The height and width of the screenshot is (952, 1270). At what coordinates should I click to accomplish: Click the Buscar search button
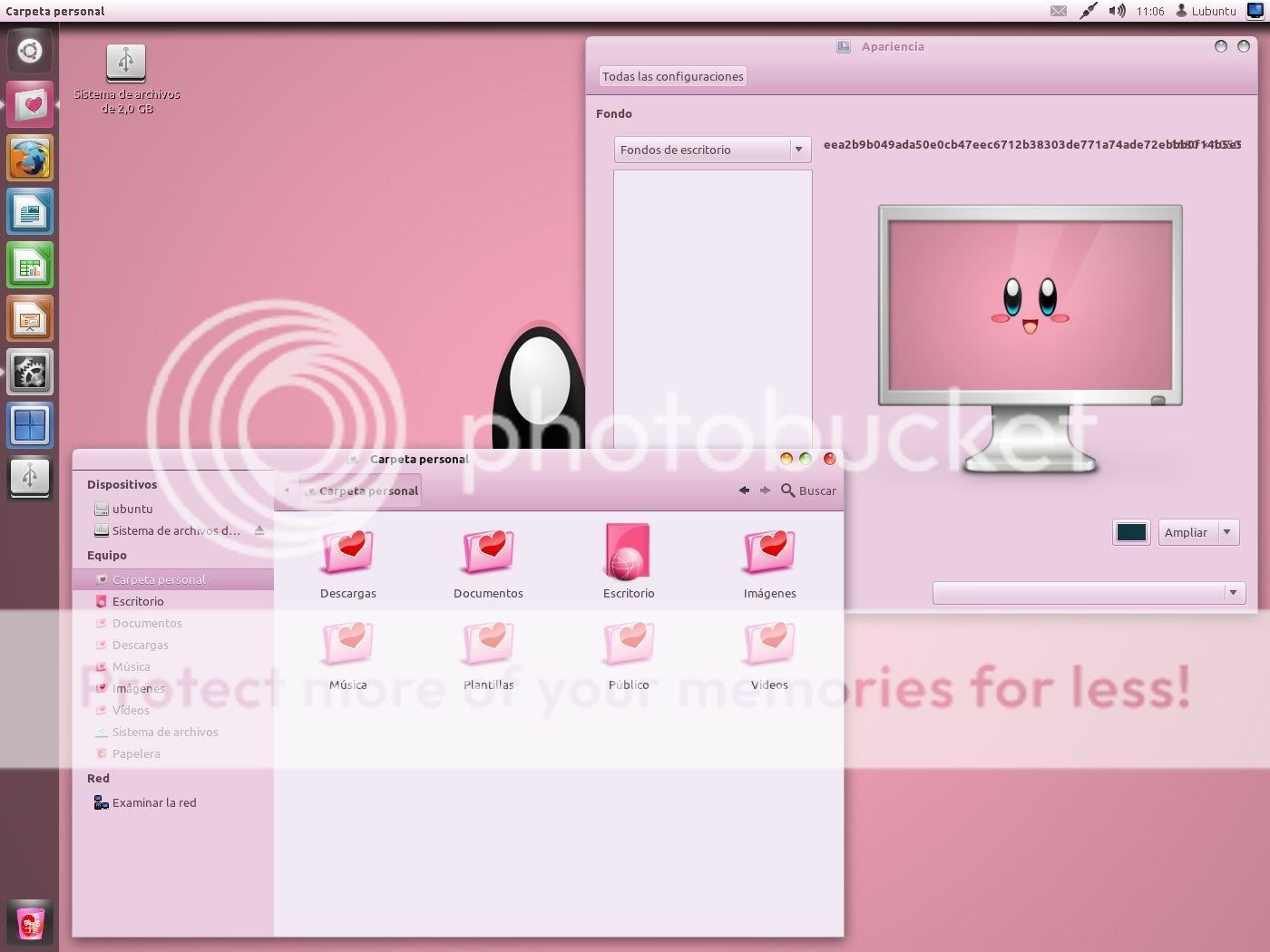click(x=808, y=491)
